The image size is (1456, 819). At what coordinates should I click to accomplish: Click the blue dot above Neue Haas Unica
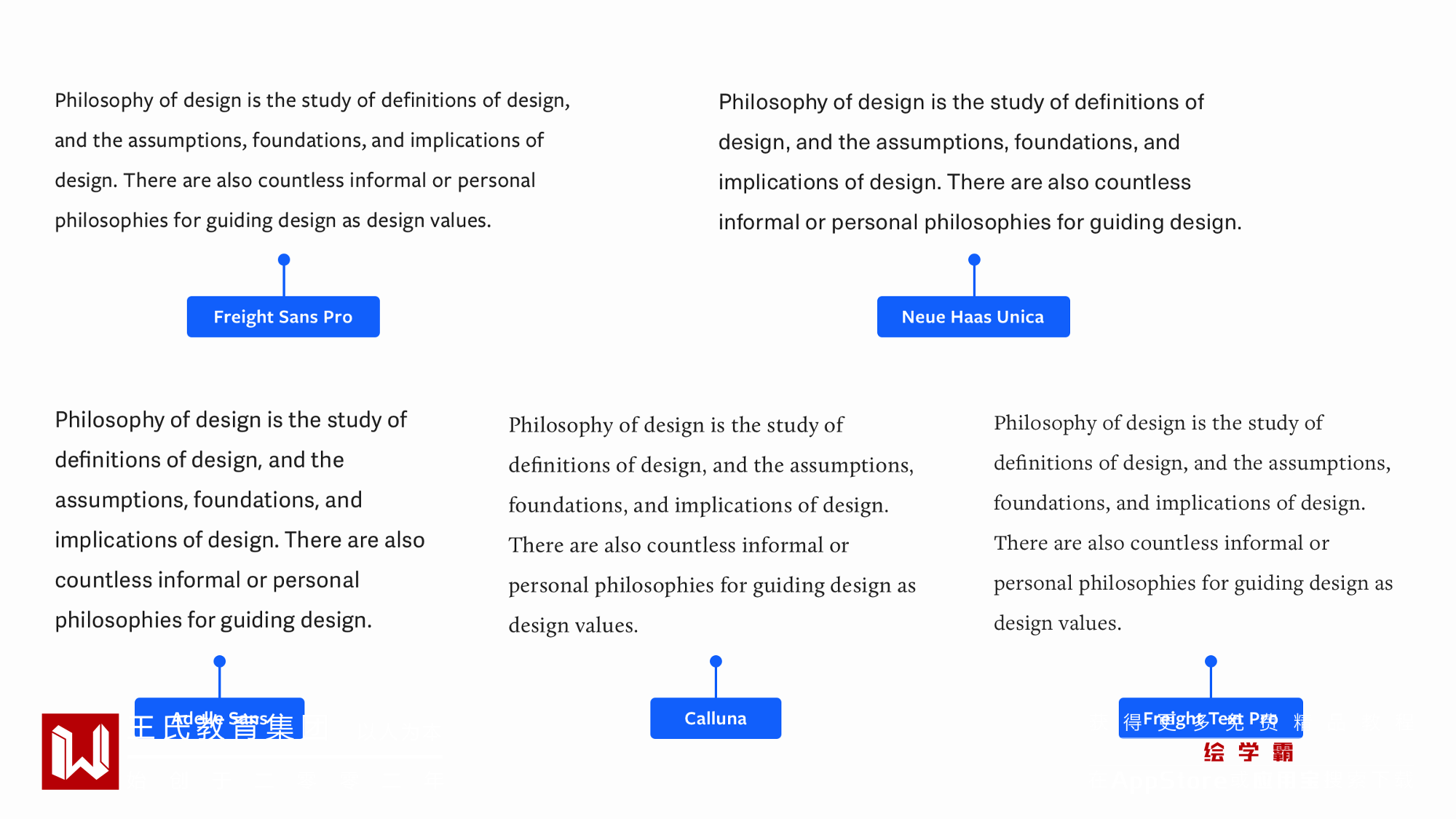[x=974, y=260]
